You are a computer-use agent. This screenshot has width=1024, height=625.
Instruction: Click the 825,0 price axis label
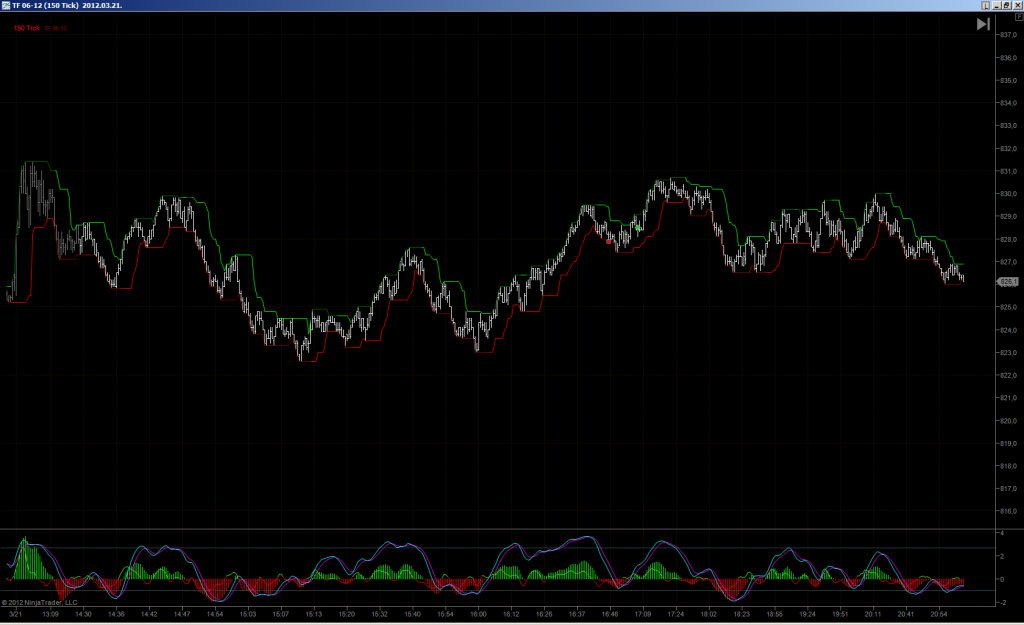click(x=1008, y=307)
